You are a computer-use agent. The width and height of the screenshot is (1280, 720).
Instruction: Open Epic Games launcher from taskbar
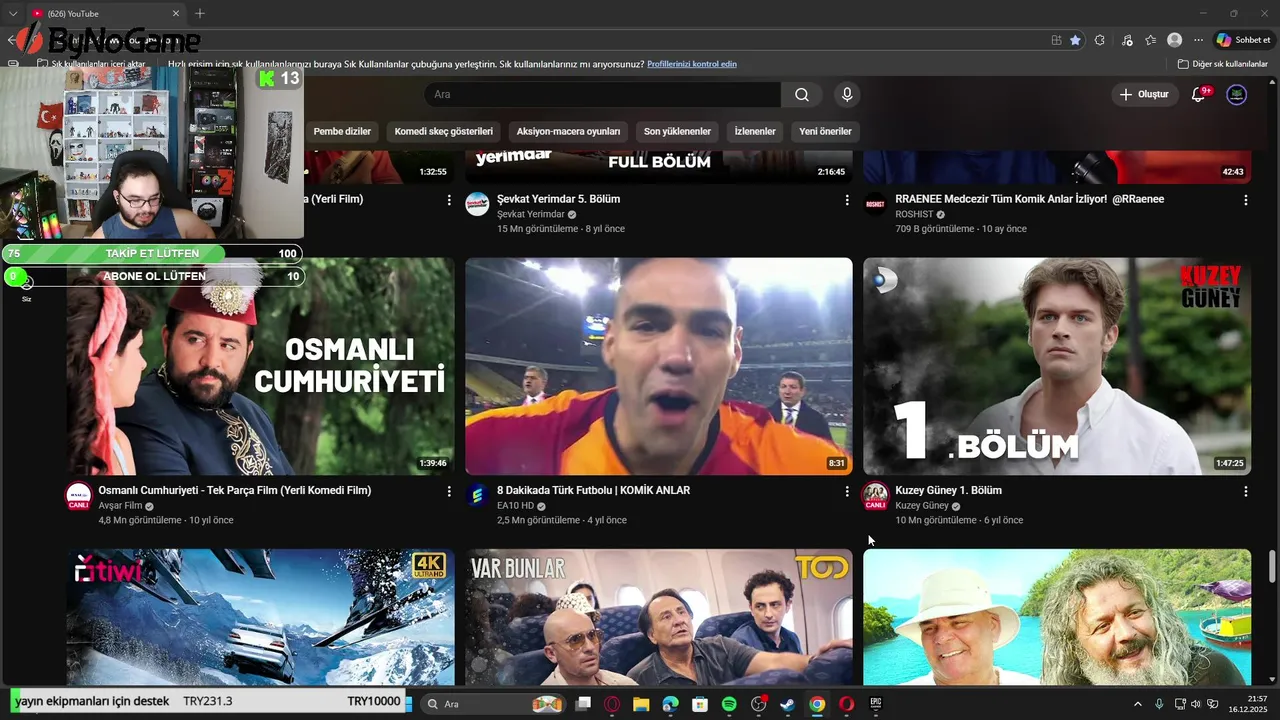pos(876,704)
